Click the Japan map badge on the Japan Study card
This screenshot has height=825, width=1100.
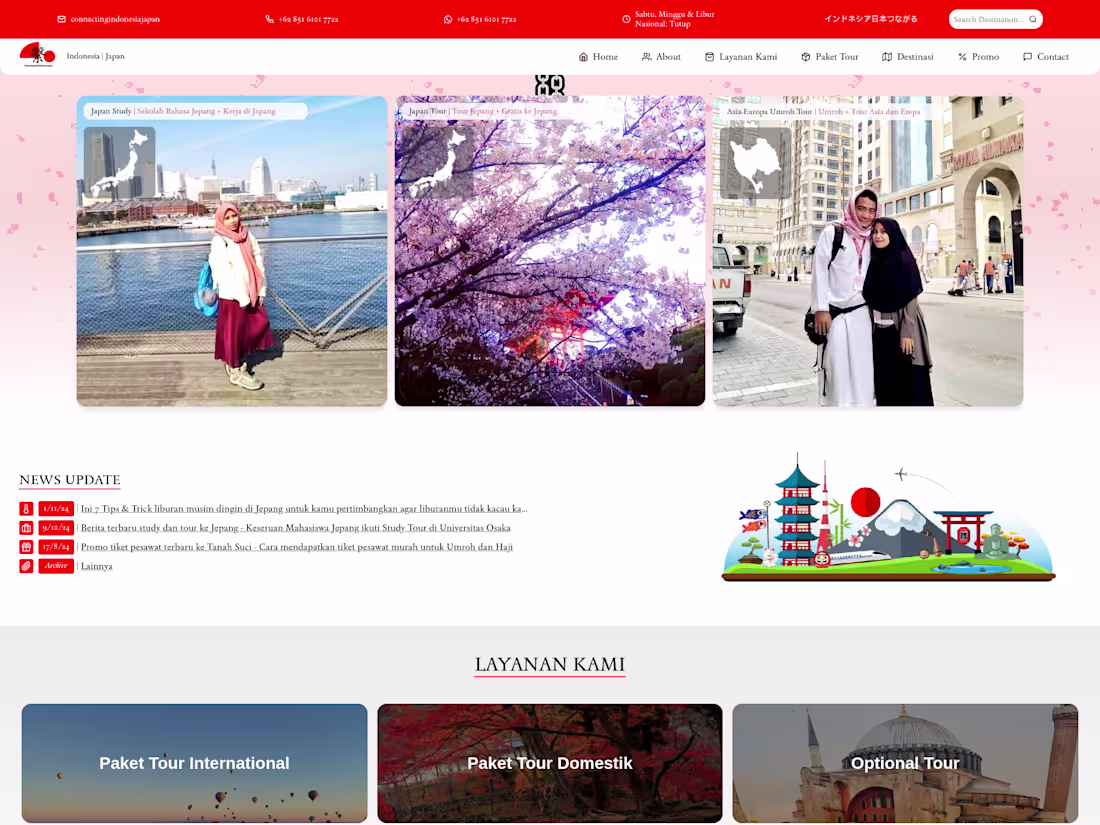(119, 161)
